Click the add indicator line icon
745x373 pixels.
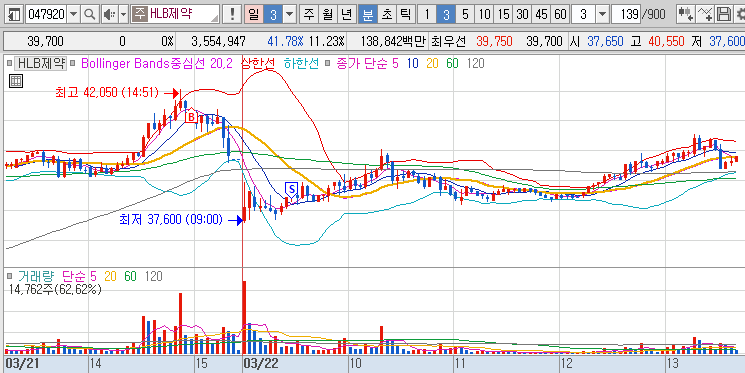click(x=706, y=14)
